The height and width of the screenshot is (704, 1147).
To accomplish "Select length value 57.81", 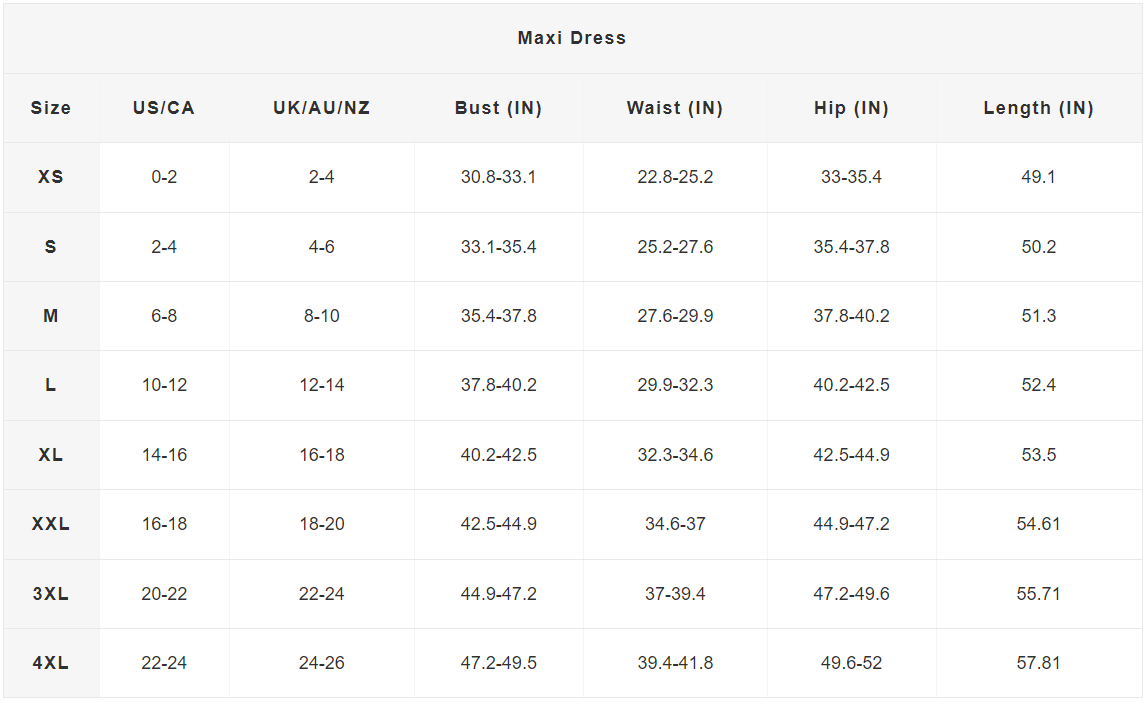I will click(1038, 663).
